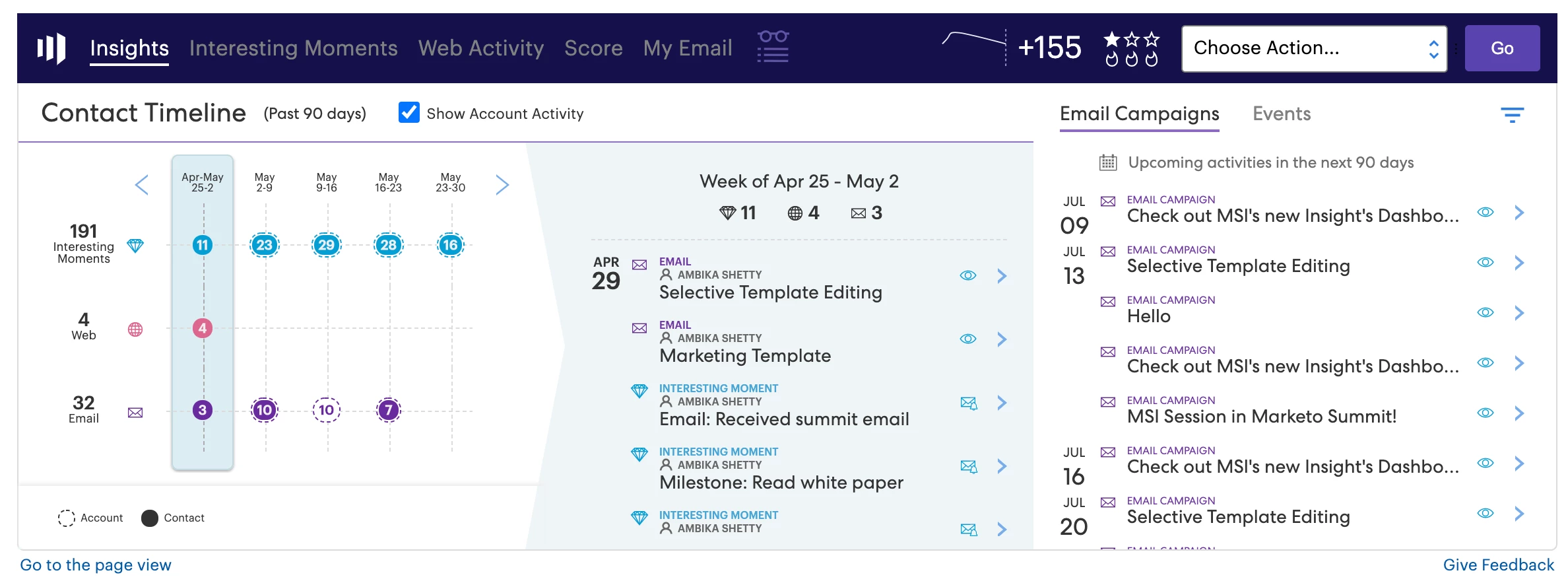Screen dimensions: 1568x585
Task: Open the Choose Action dropdown
Action: point(1314,48)
